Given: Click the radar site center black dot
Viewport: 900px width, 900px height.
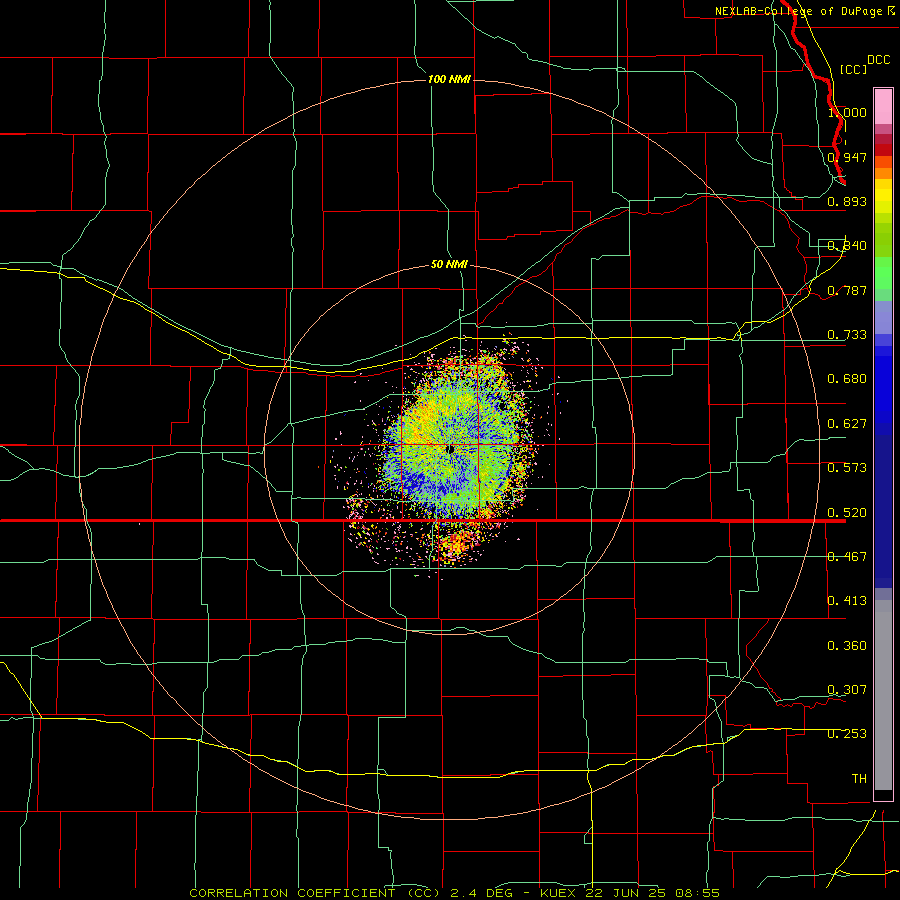Looking at the screenshot, I should (451, 449).
